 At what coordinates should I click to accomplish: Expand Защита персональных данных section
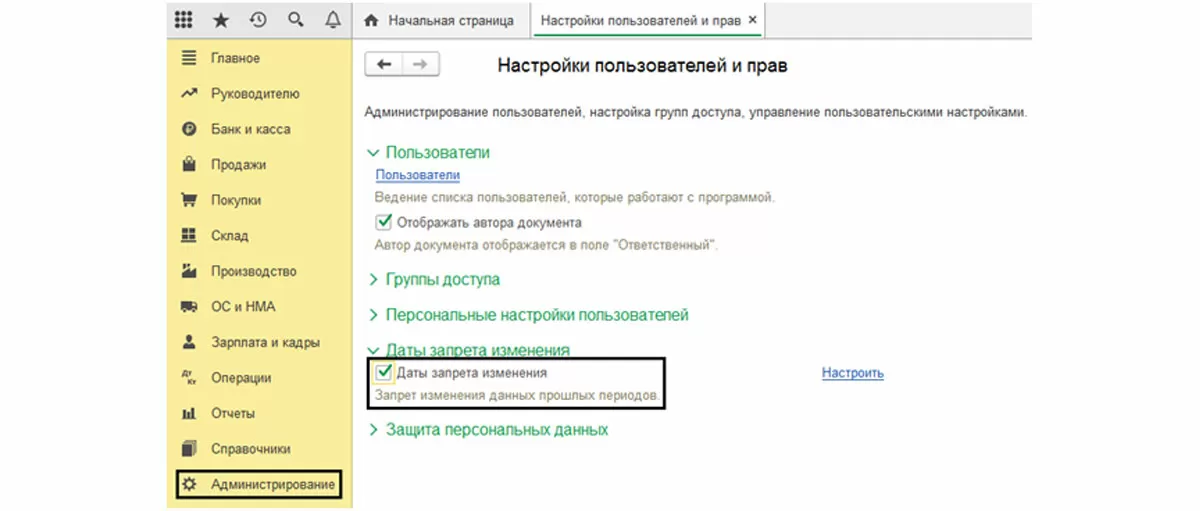pyautogui.click(x=488, y=430)
